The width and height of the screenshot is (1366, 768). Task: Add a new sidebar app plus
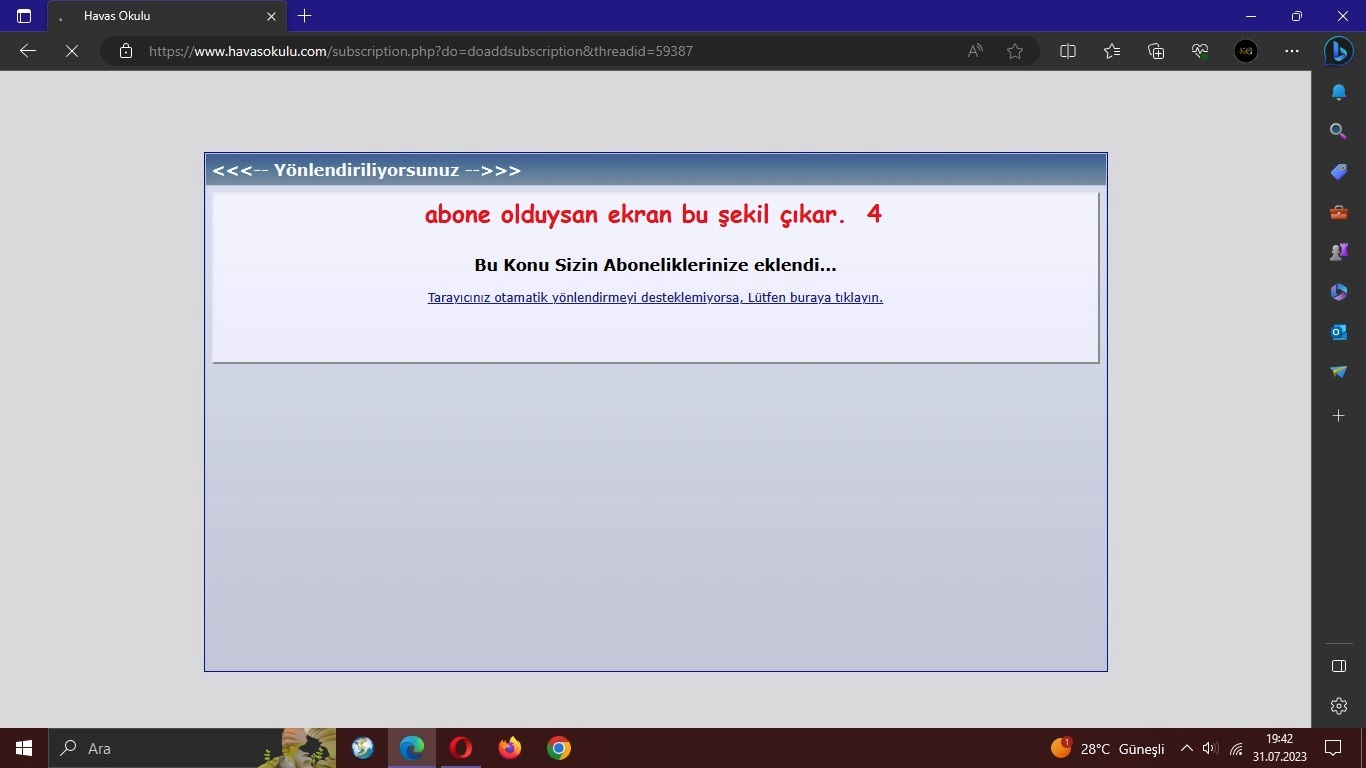point(1339,415)
